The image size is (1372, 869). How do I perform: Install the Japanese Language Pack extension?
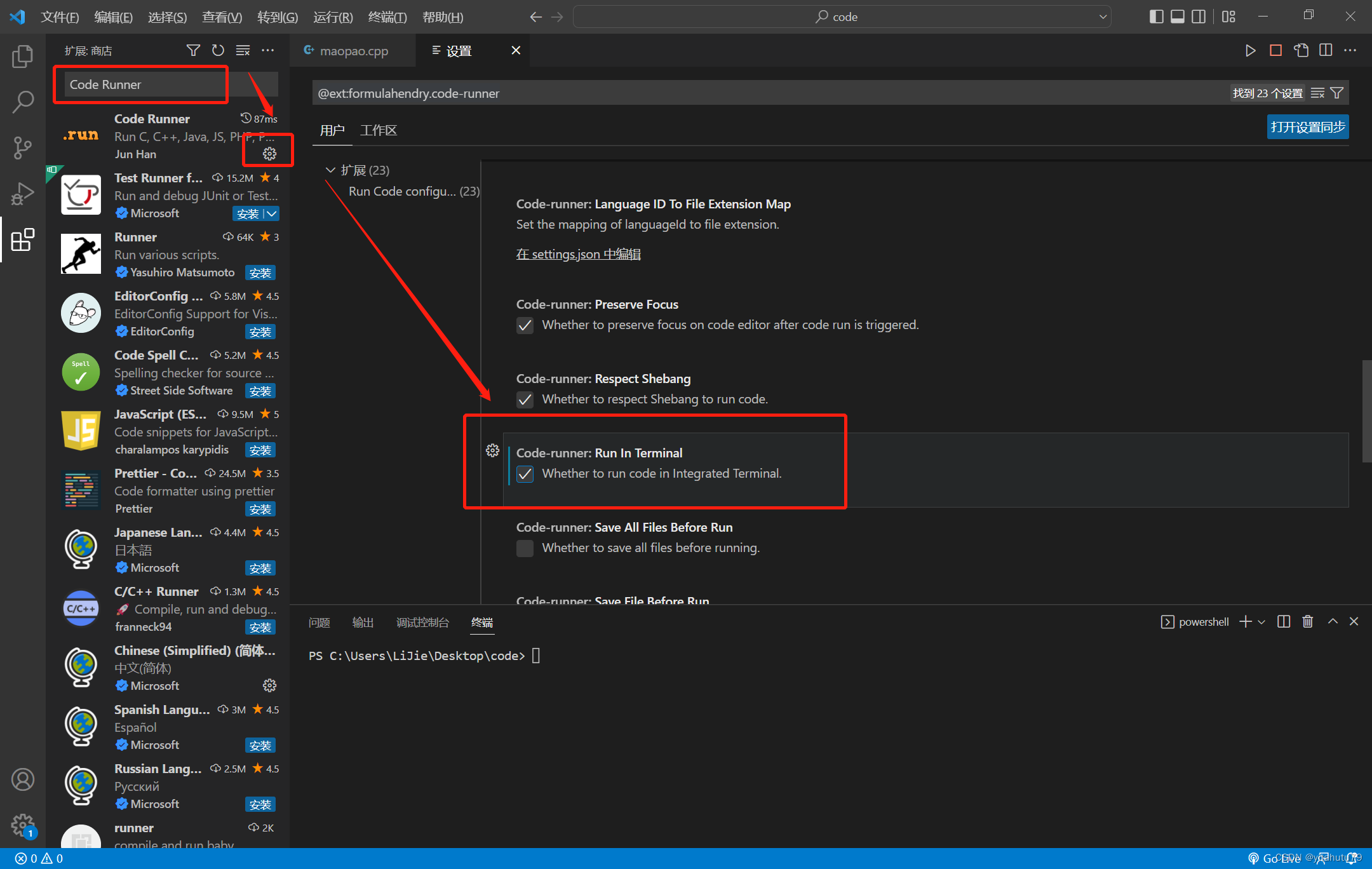(260, 569)
